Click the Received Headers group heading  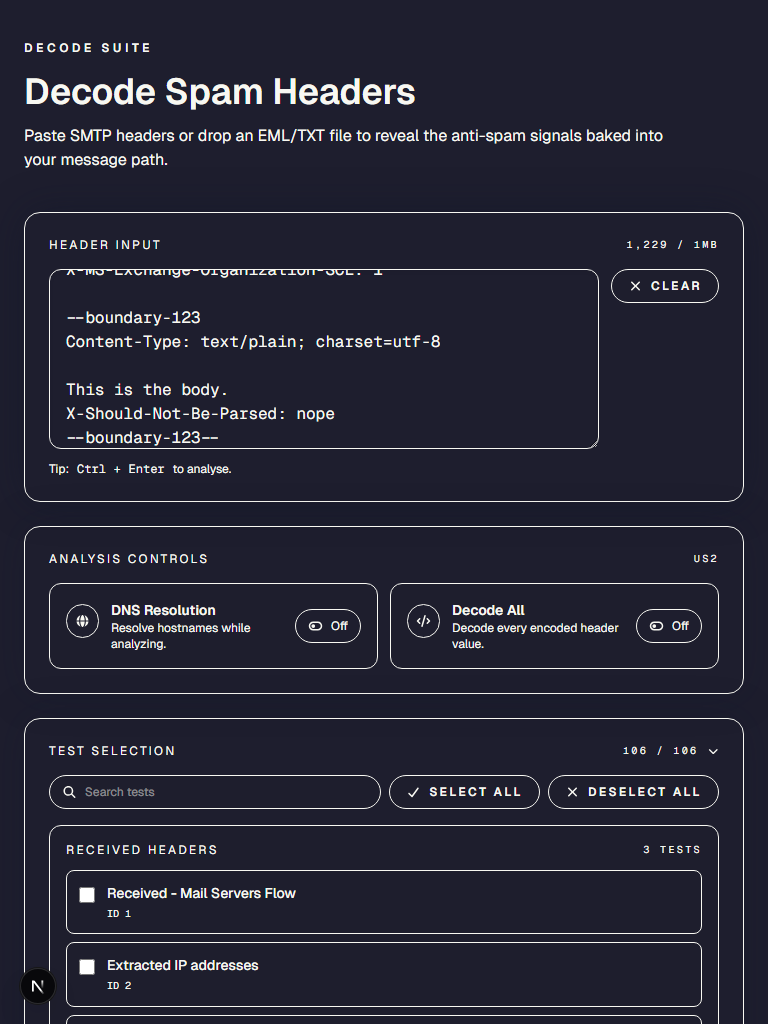pos(142,850)
